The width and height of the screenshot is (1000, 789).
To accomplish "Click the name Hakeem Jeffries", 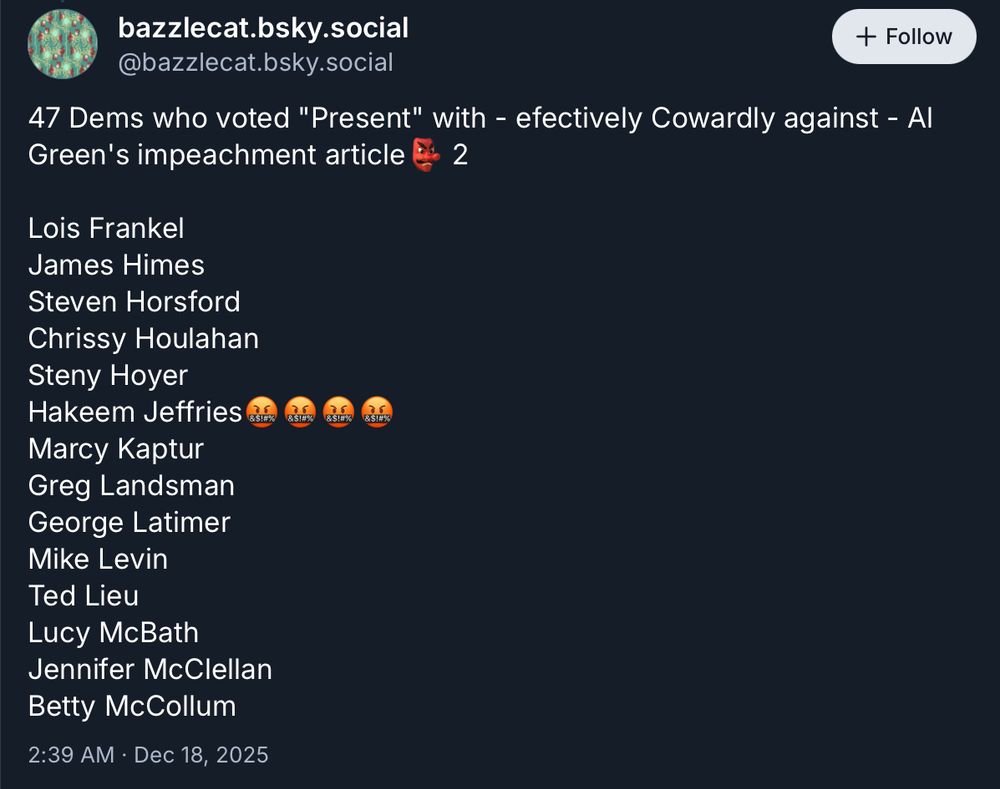I will pyautogui.click(x=135, y=412).
